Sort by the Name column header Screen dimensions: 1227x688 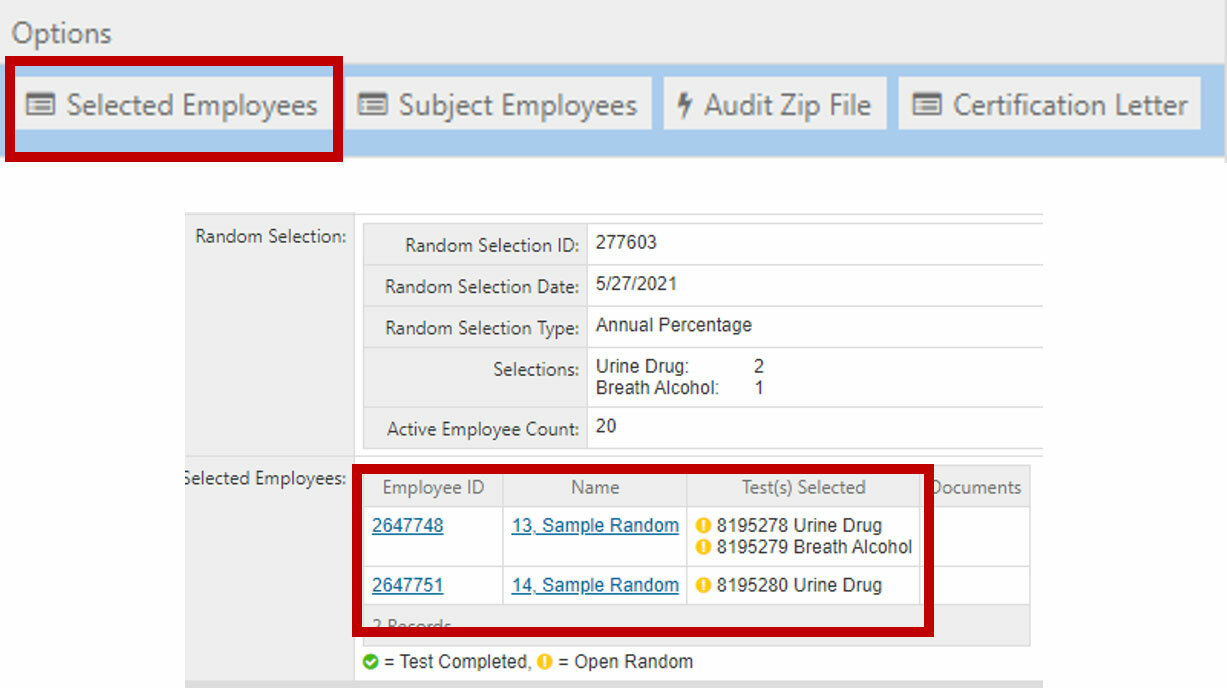[595, 488]
